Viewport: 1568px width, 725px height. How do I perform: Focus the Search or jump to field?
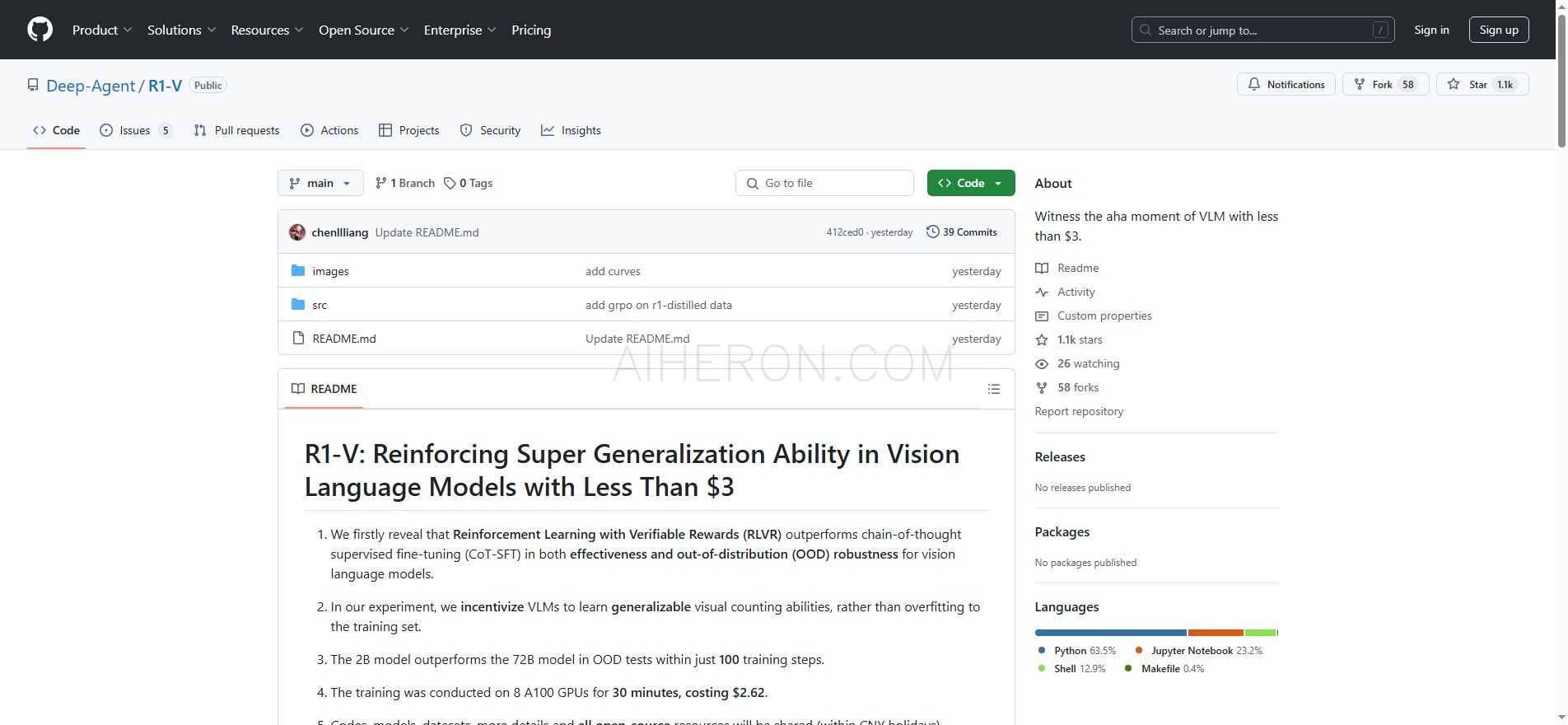[x=1262, y=30]
